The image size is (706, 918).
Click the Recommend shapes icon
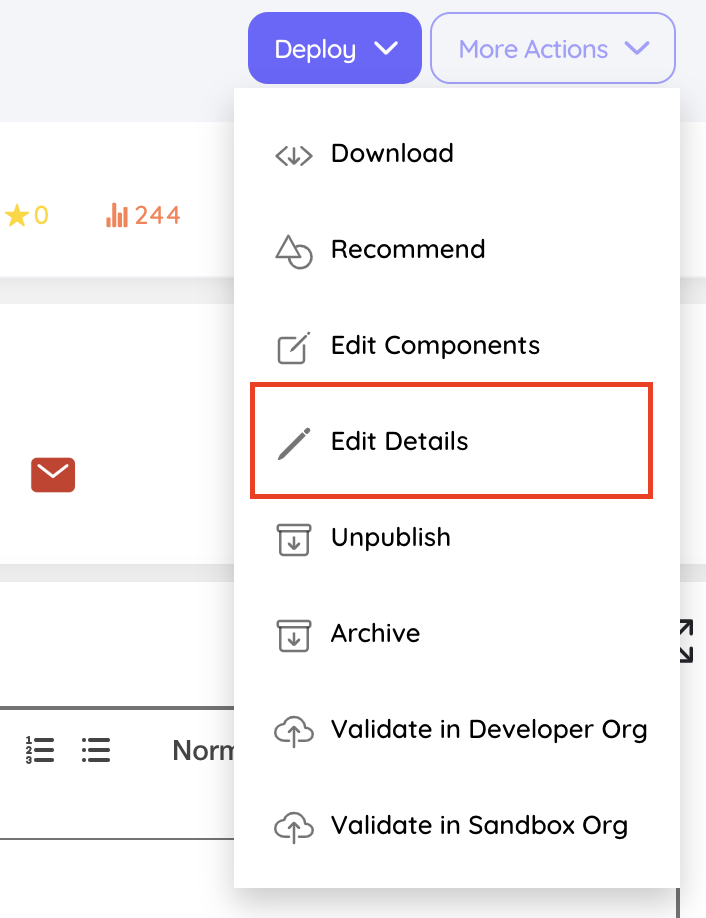pyautogui.click(x=294, y=252)
